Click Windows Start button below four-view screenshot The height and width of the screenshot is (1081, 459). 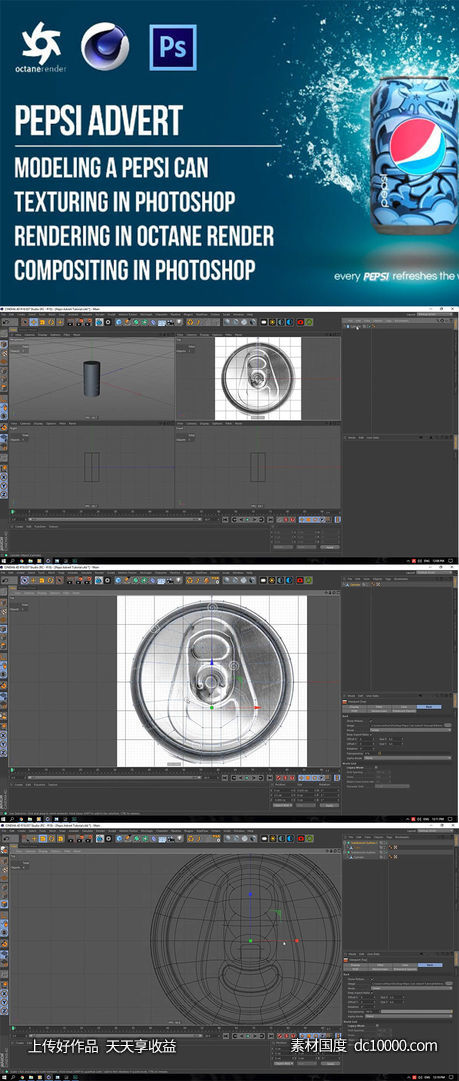3,560
